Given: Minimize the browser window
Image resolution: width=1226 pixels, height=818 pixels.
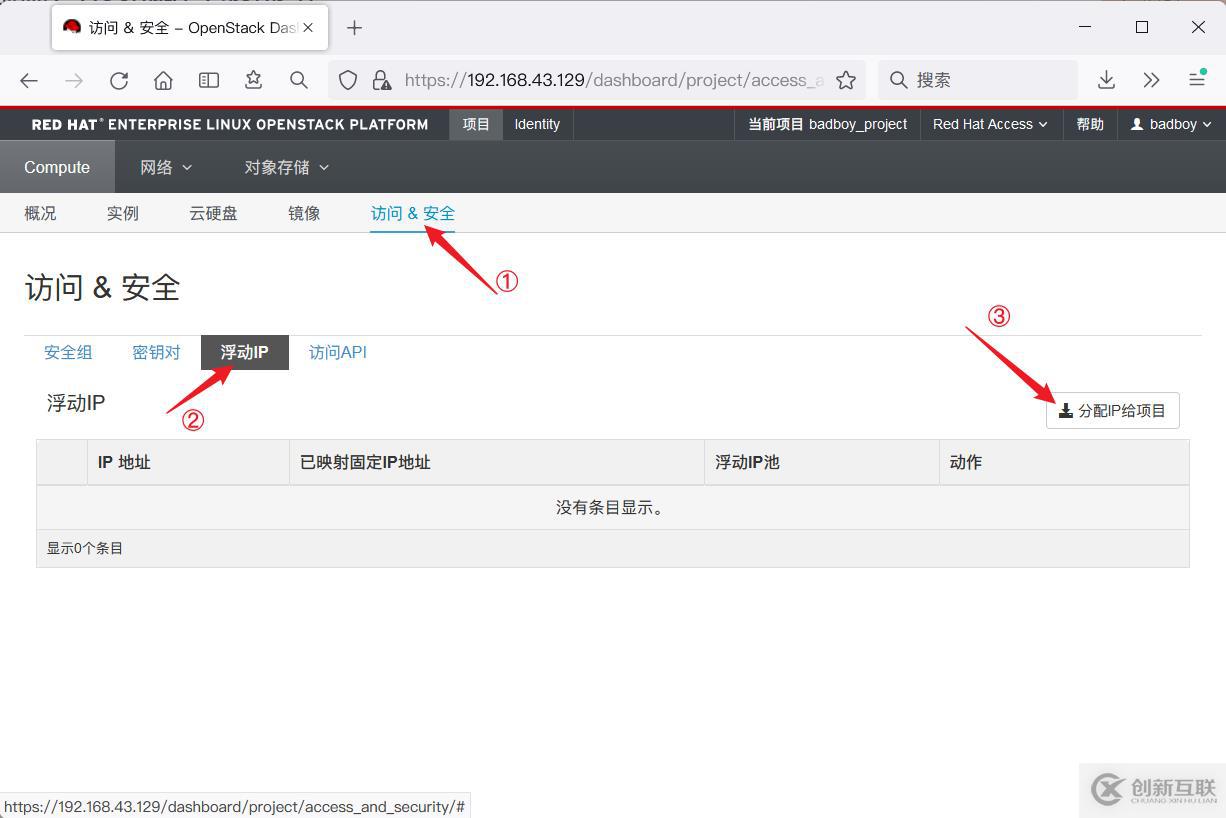Looking at the screenshot, I should pyautogui.click(x=1085, y=28).
